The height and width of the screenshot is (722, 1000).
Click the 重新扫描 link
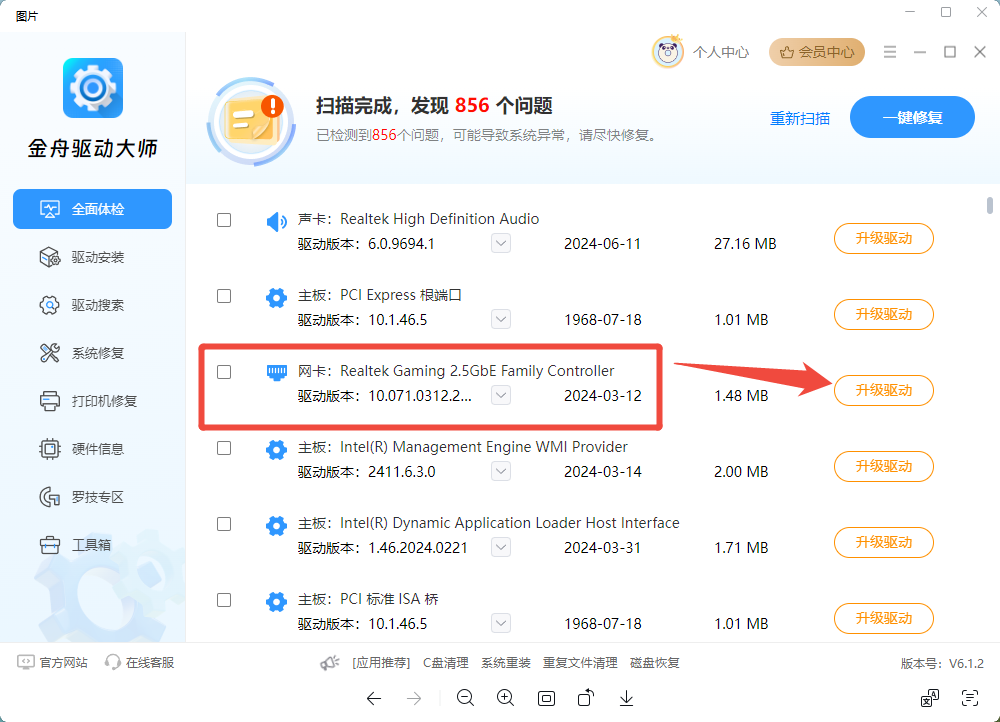point(800,119)
